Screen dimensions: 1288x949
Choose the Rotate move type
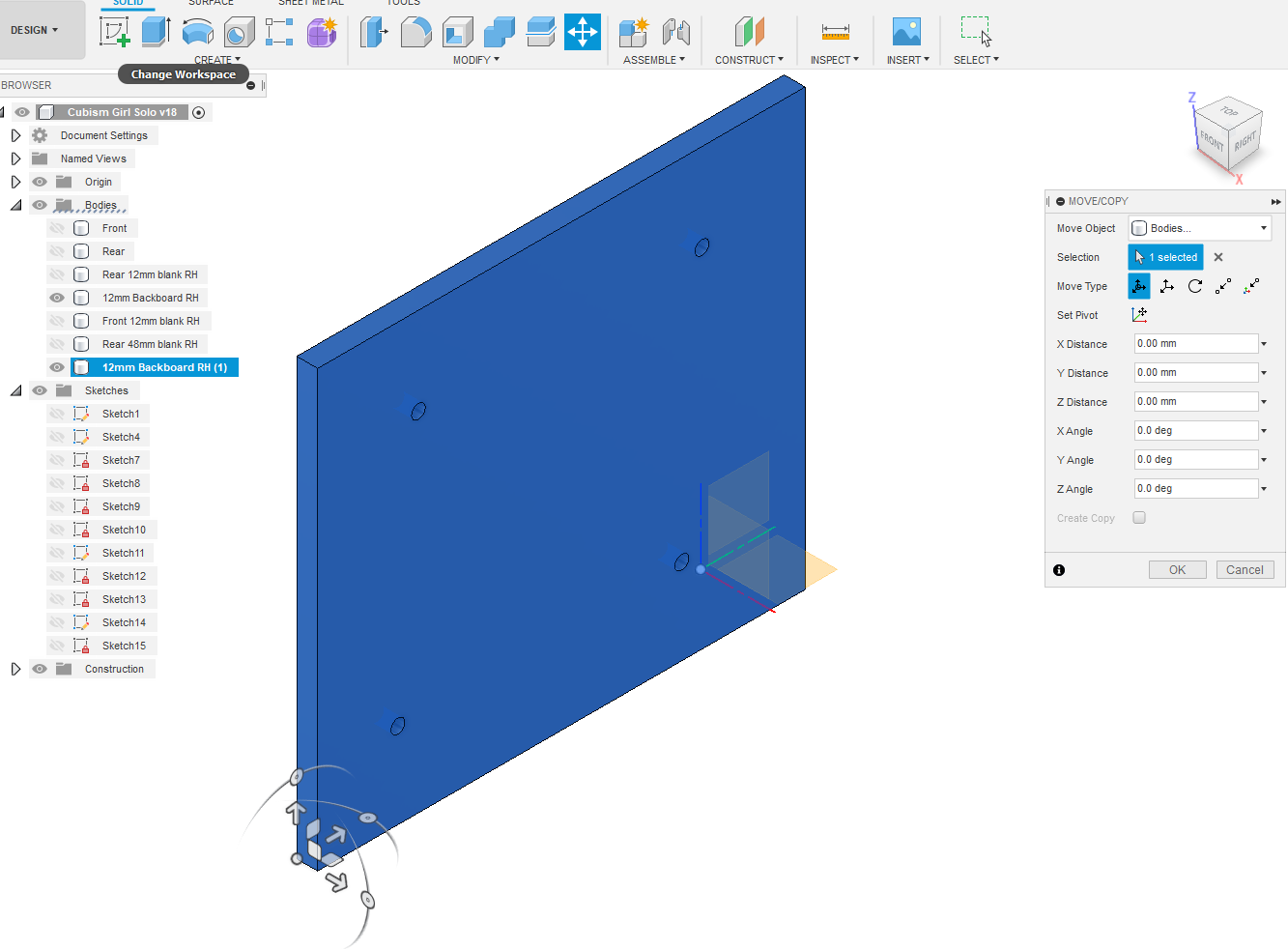[1195, 286]
